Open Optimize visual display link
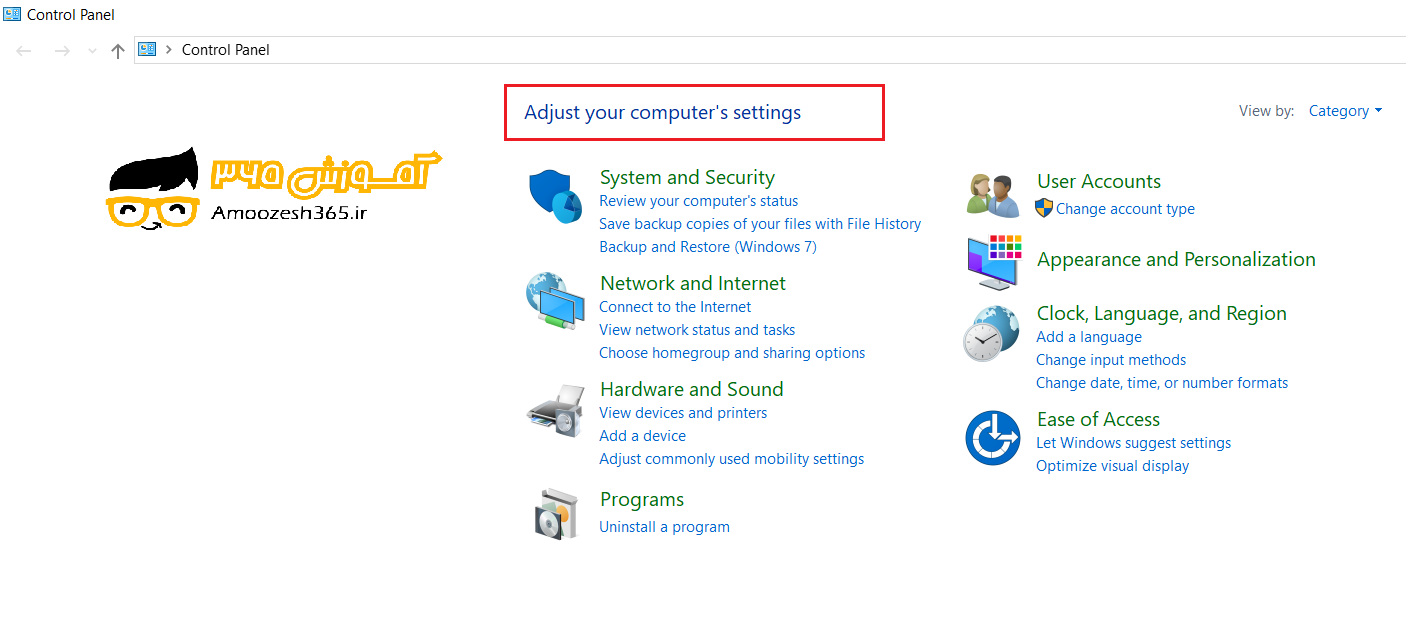The image size is (1406, 624). pos(1113,466)
